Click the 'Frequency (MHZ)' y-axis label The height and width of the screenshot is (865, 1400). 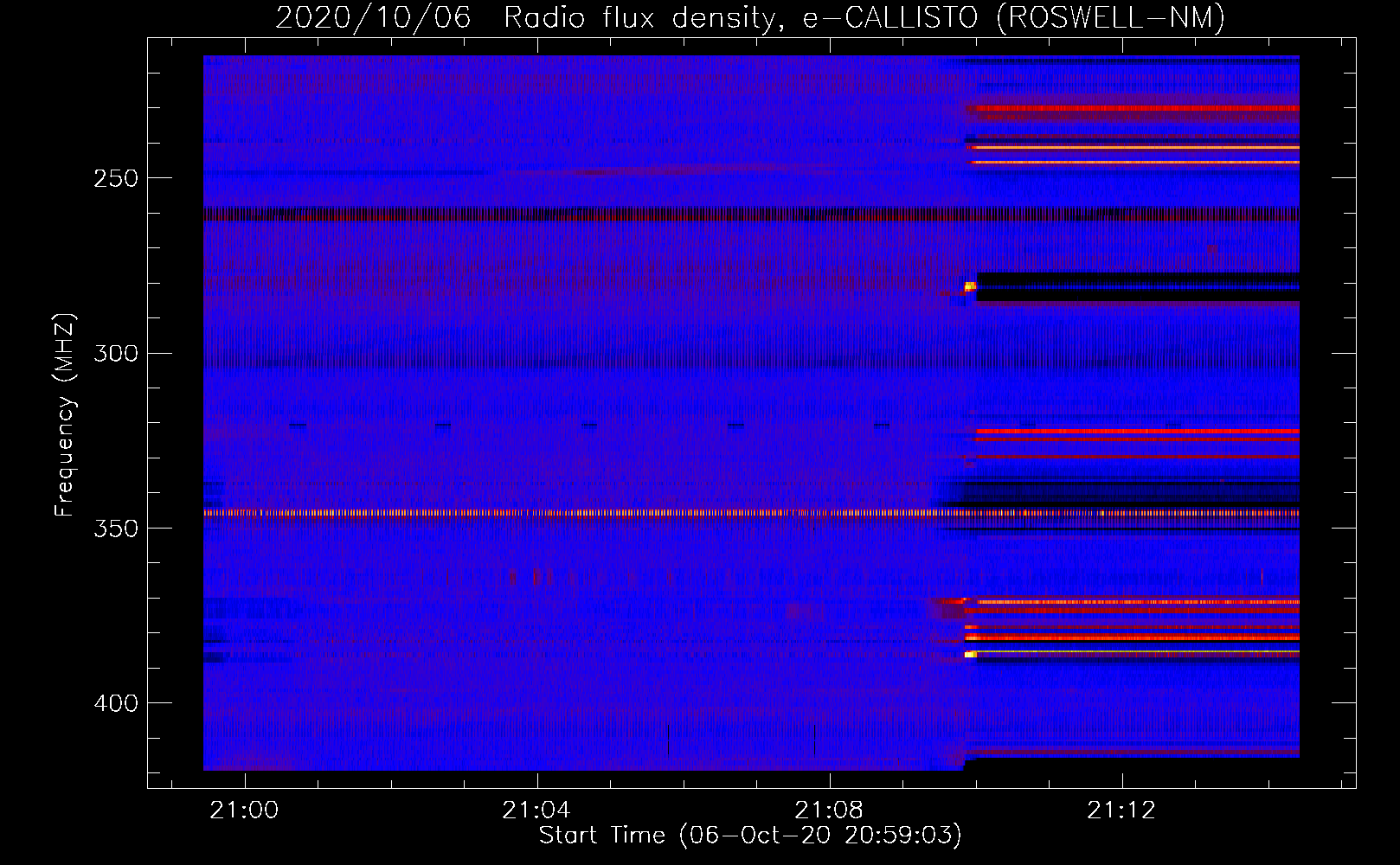pyautogui.click(x=65, y=415)
